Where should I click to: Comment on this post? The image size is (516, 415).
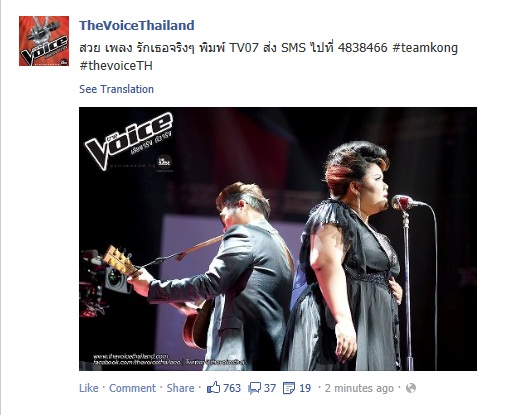click(x=132, y=388)
